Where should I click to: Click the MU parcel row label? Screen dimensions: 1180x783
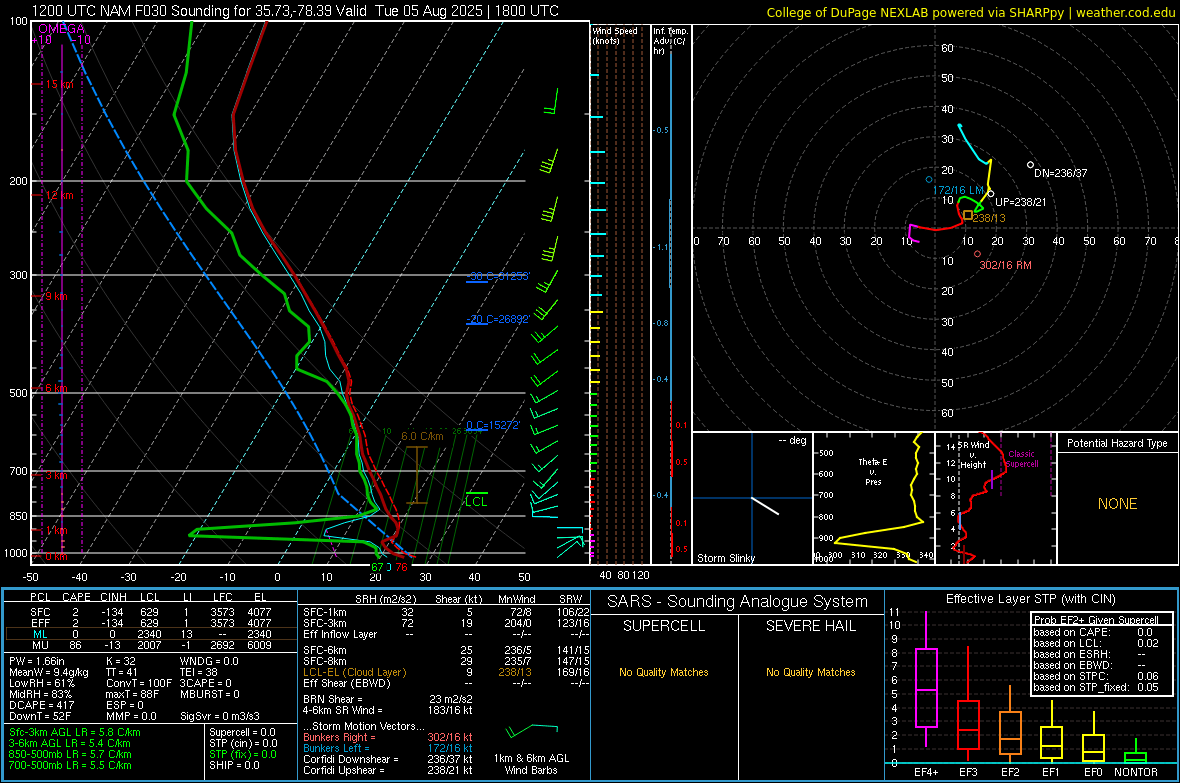pyautogui.click(x=40, y=645)
